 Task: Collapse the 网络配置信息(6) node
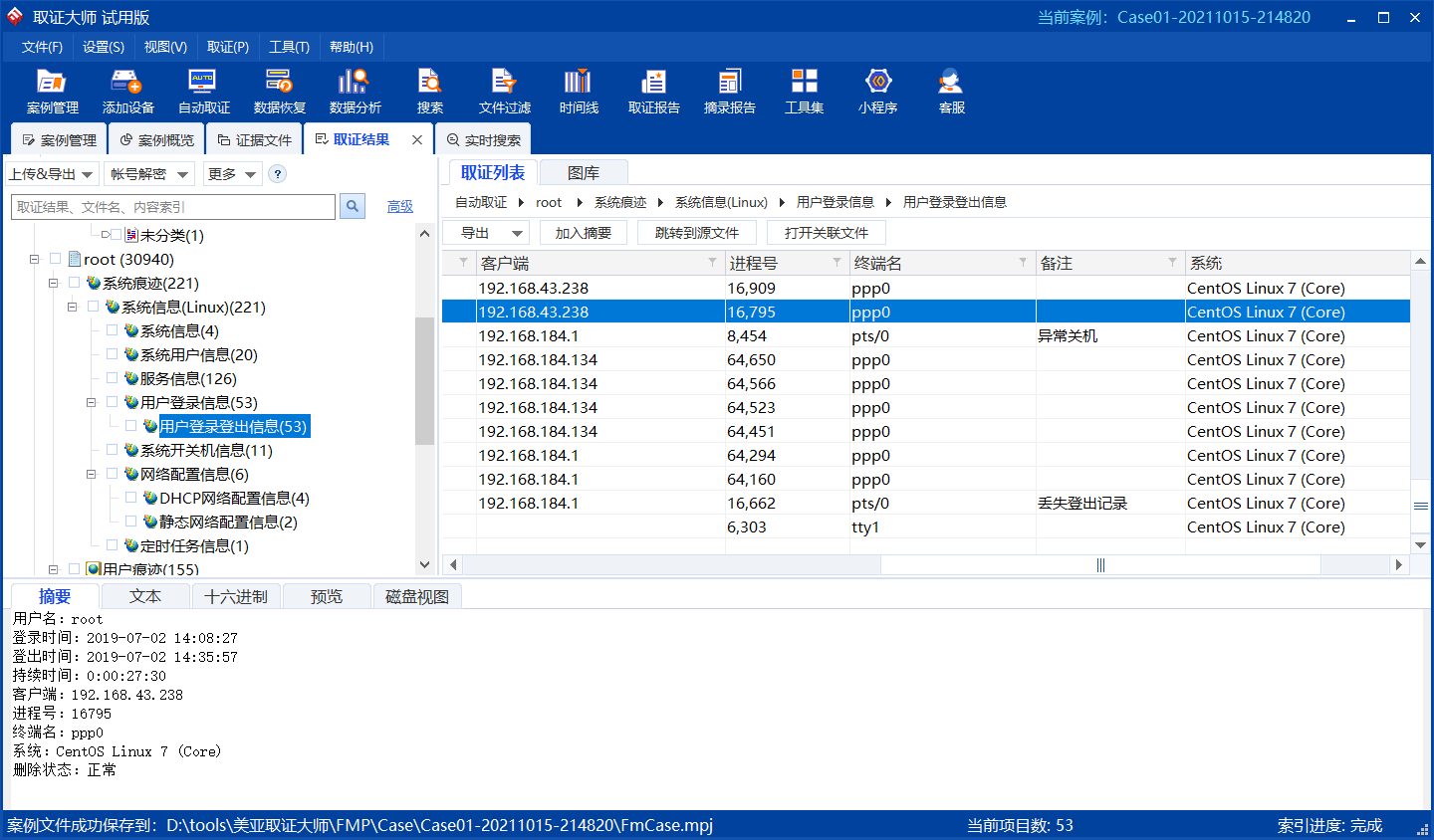click(91, 474)
